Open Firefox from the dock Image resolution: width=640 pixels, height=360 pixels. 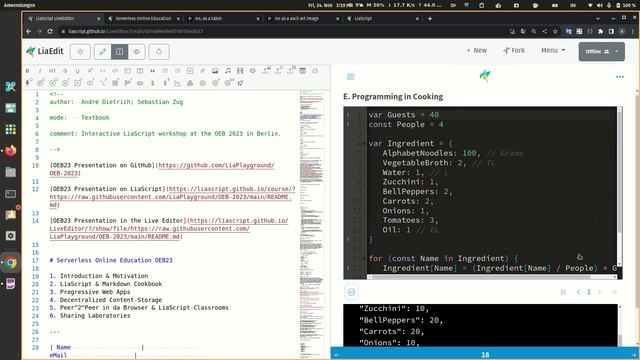[11, 151]
